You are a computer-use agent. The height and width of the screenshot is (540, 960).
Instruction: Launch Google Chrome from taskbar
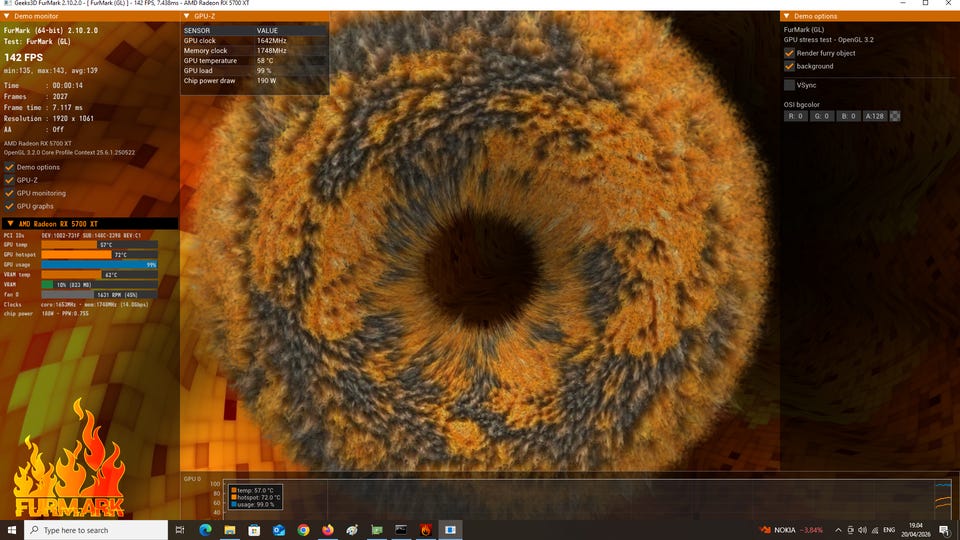[303, 530]
